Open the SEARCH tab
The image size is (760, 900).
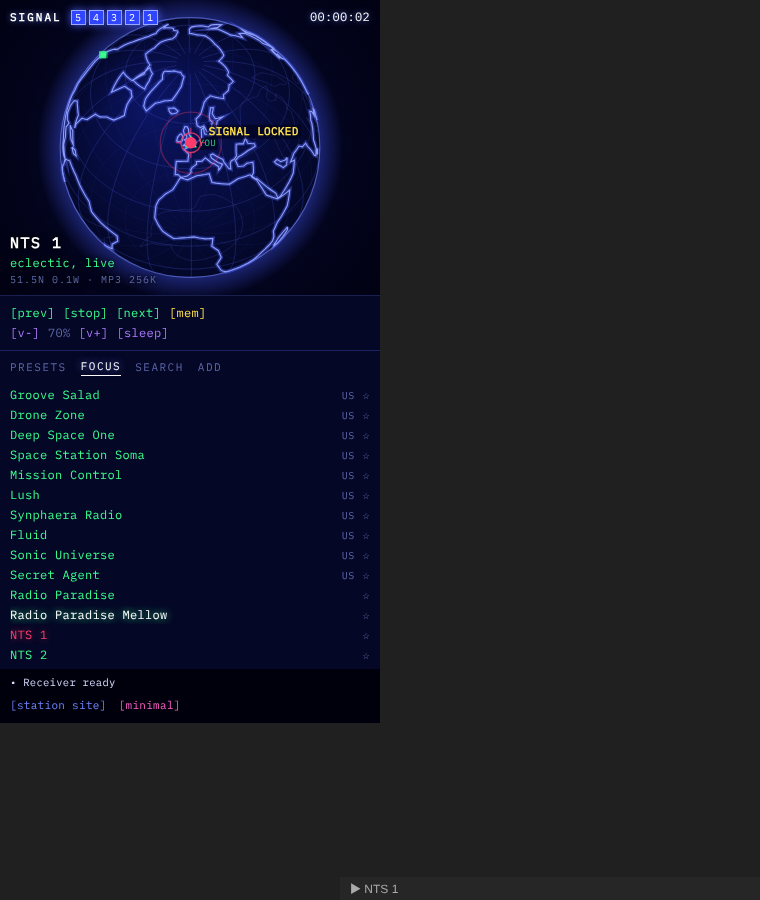159,367
